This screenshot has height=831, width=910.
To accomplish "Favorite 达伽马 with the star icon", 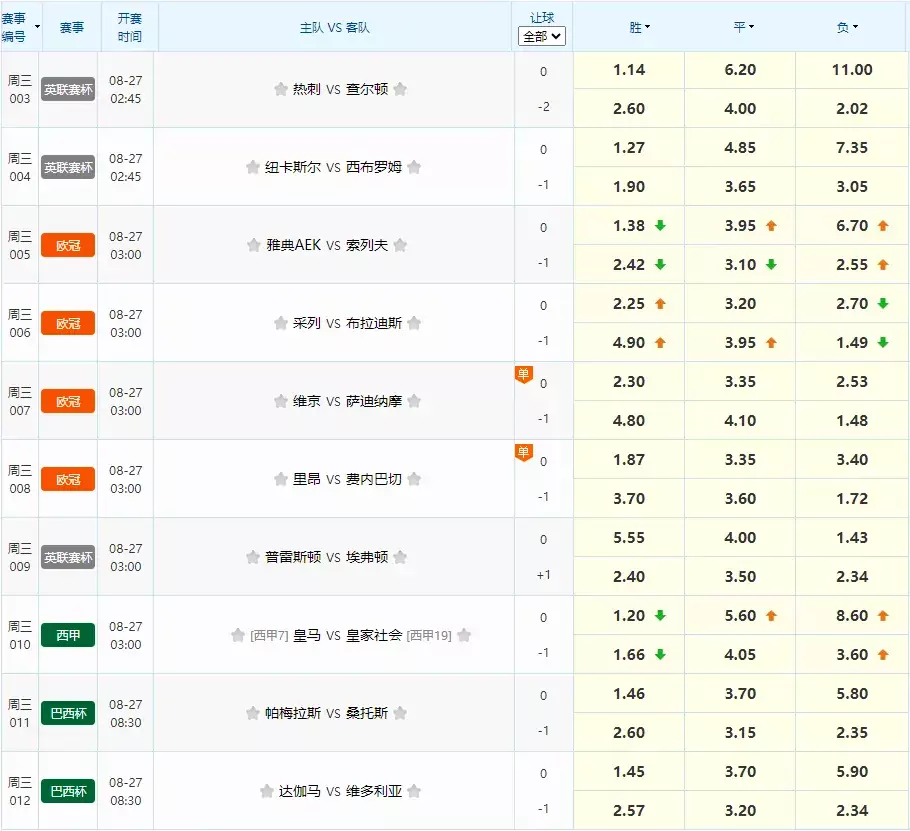I will tap(266, 791).
